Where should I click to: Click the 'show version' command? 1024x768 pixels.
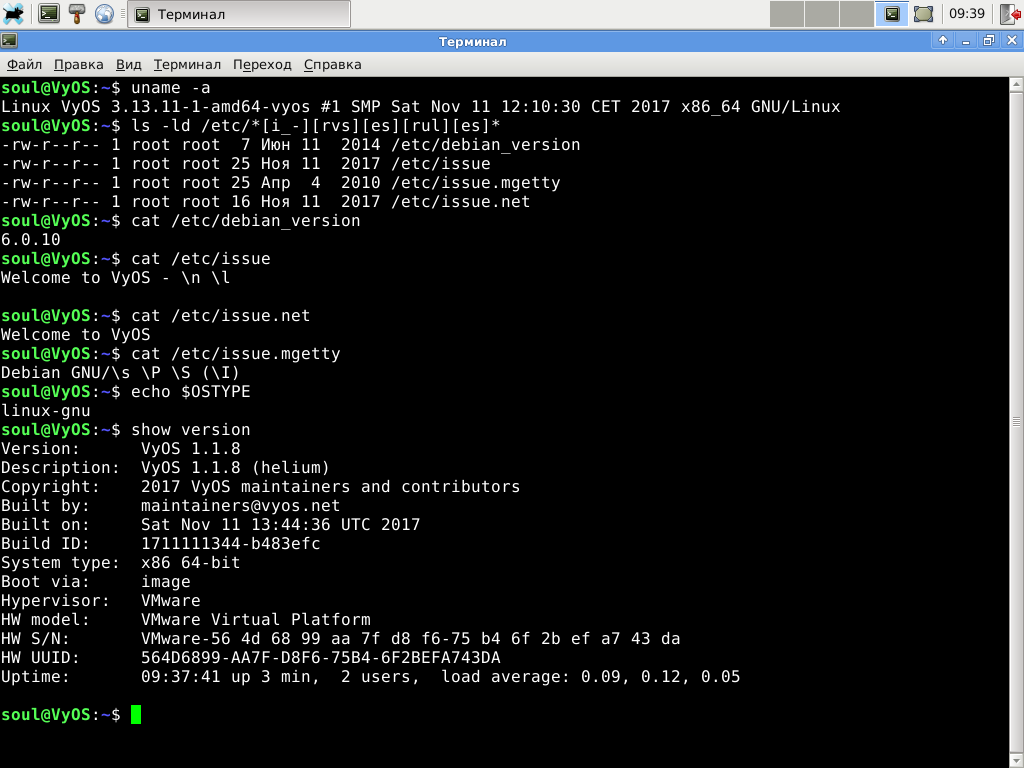191,430
